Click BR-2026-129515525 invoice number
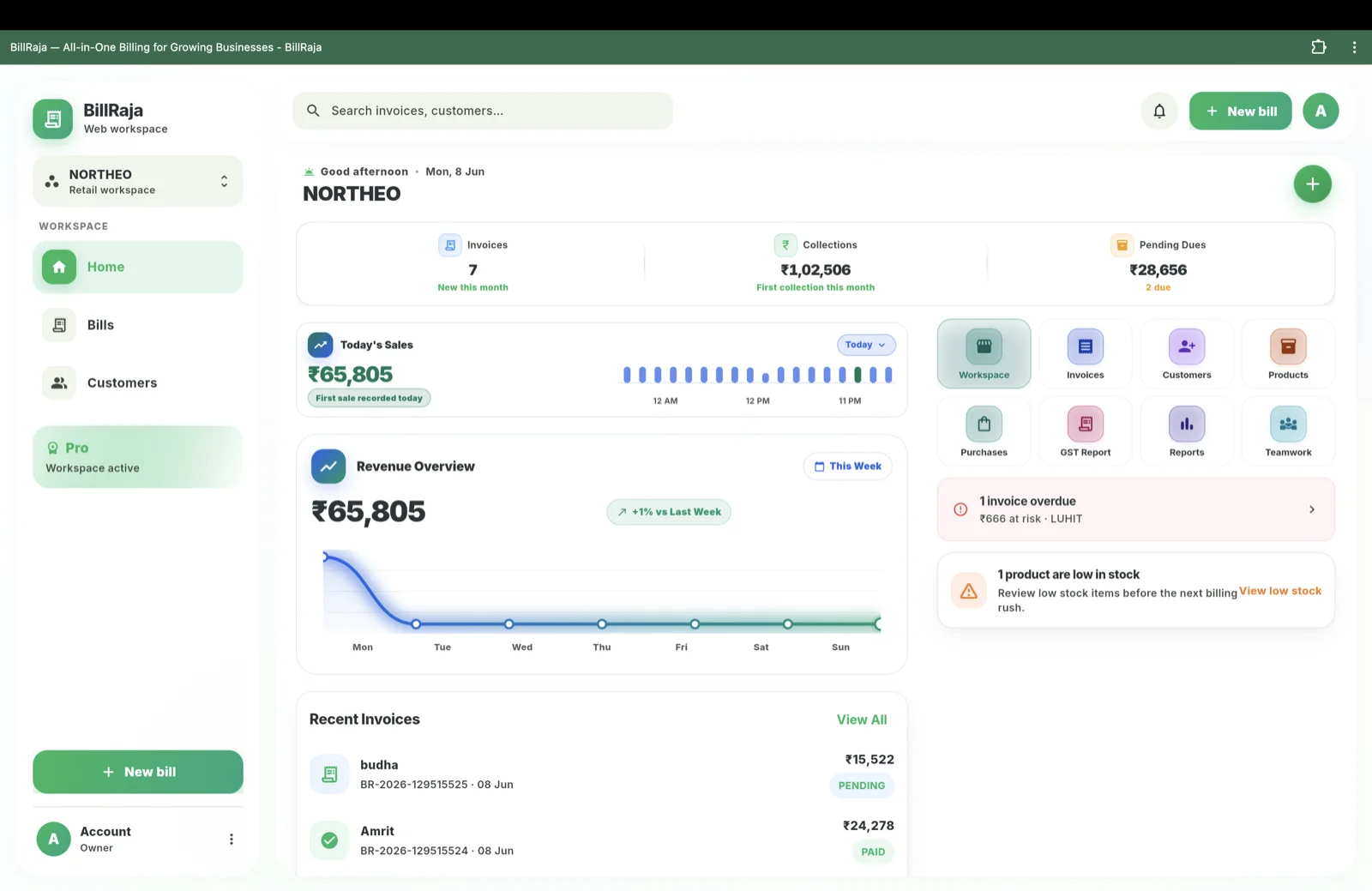 click(x=414, y=785)
